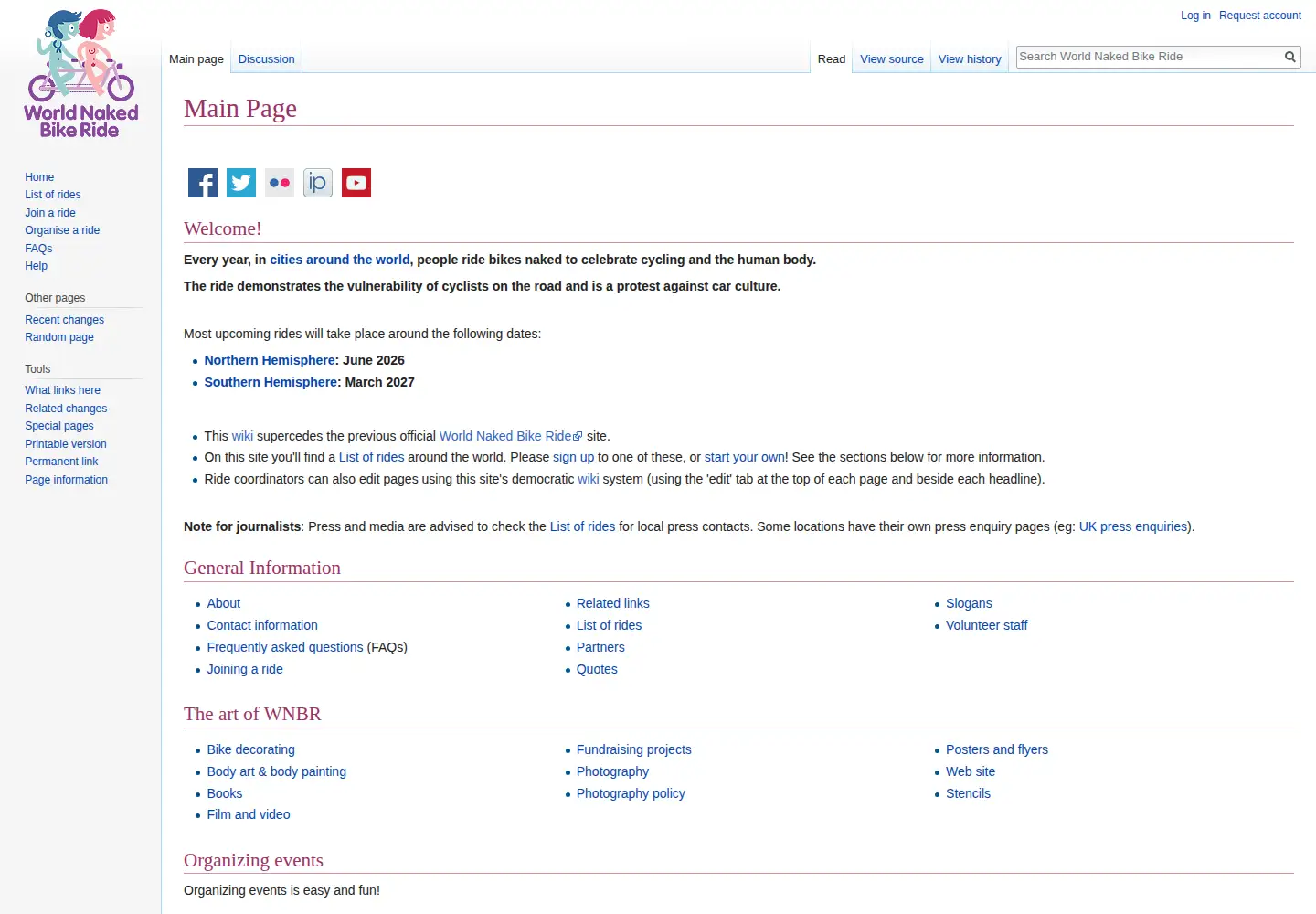The image size is (1316, 914).
Task: Open the 'ip' social icon
Action: 318,183
